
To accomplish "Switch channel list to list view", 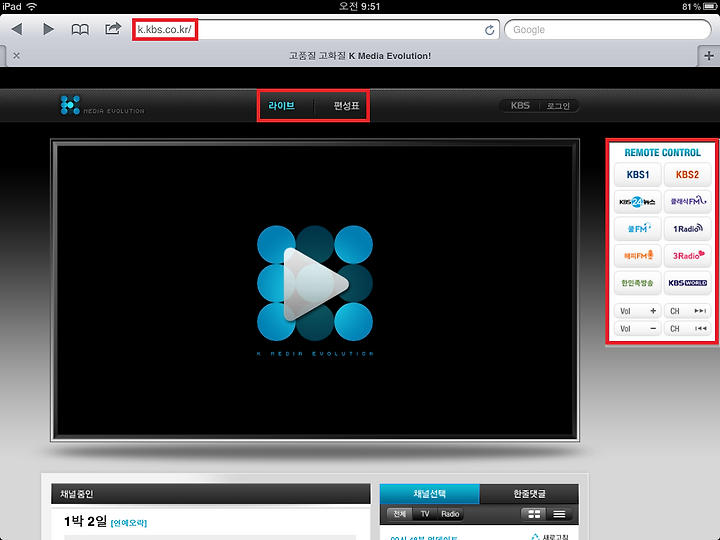I will coord(559,514).
